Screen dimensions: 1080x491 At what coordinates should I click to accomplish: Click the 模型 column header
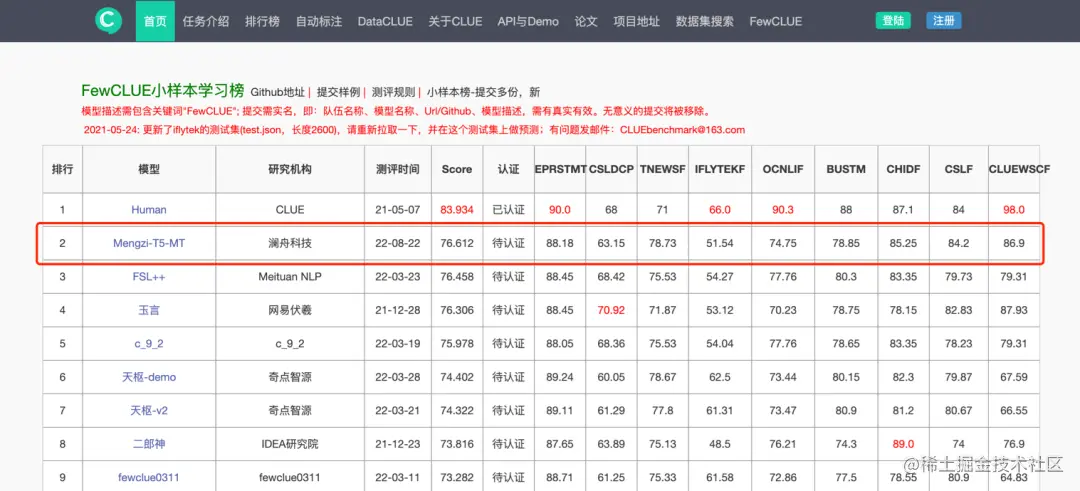click(x=149, y=169)
